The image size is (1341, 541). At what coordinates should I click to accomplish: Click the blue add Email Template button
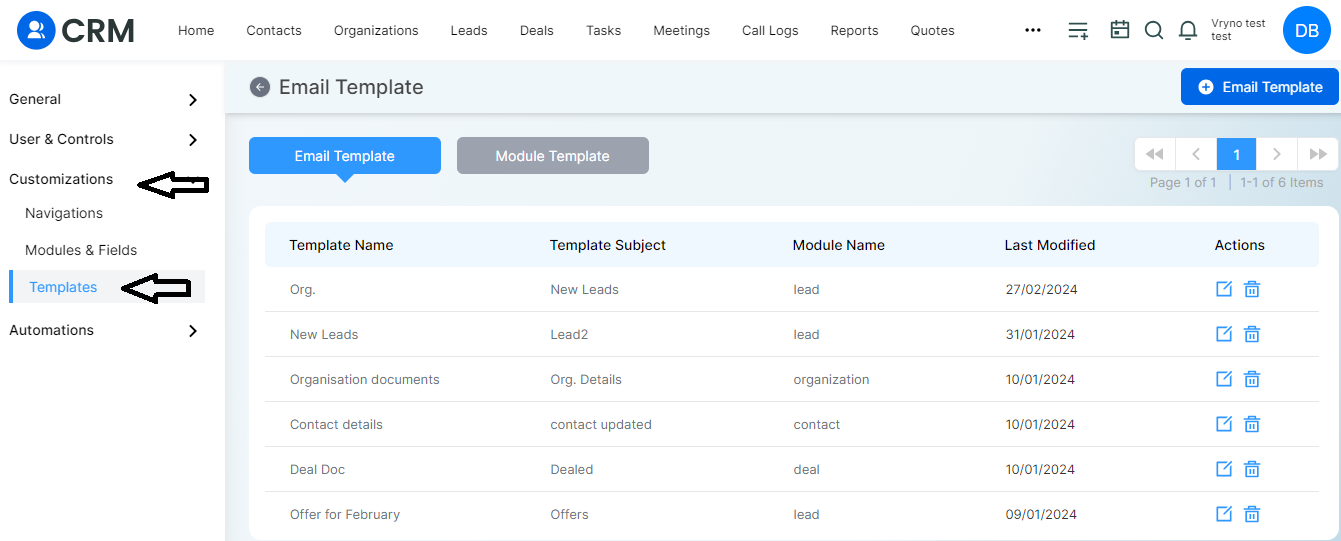pyautogui.click(x=1259, y=87)
